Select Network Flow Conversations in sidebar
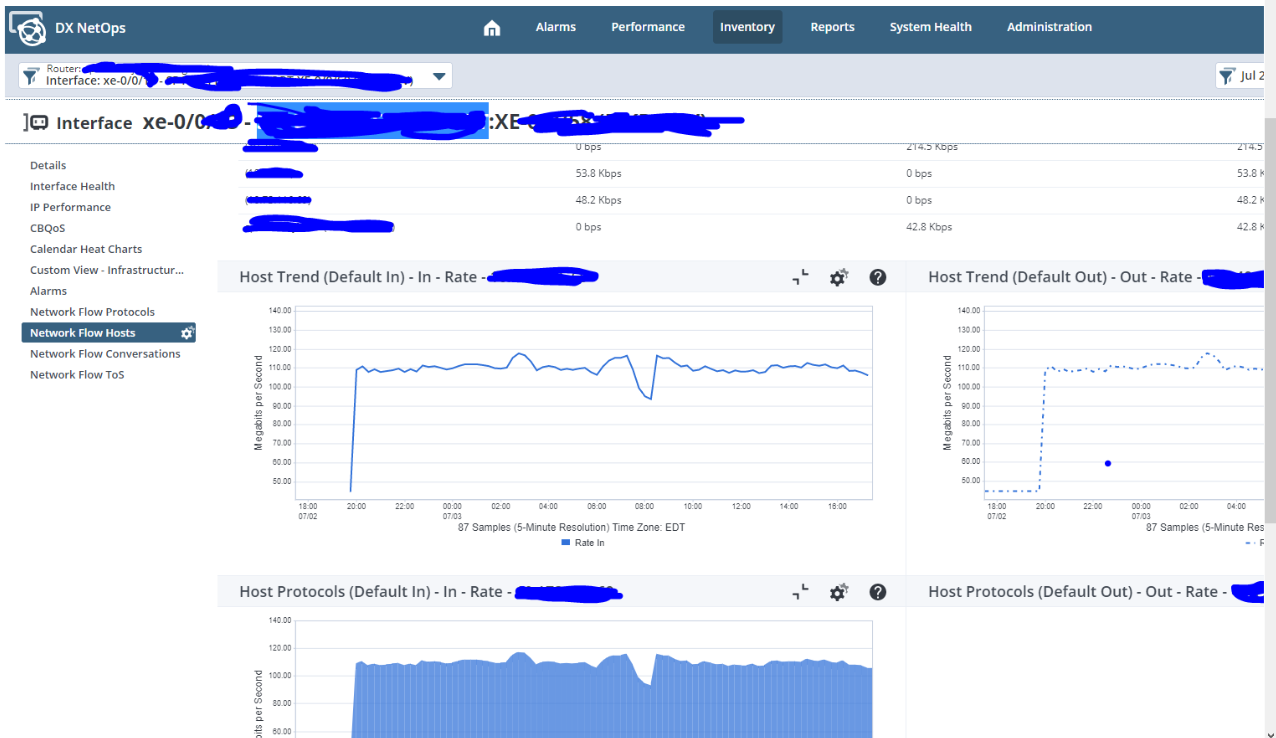The height and width of the screenshot is (738, 1276). pyautogui.click(x=105, y=353)
